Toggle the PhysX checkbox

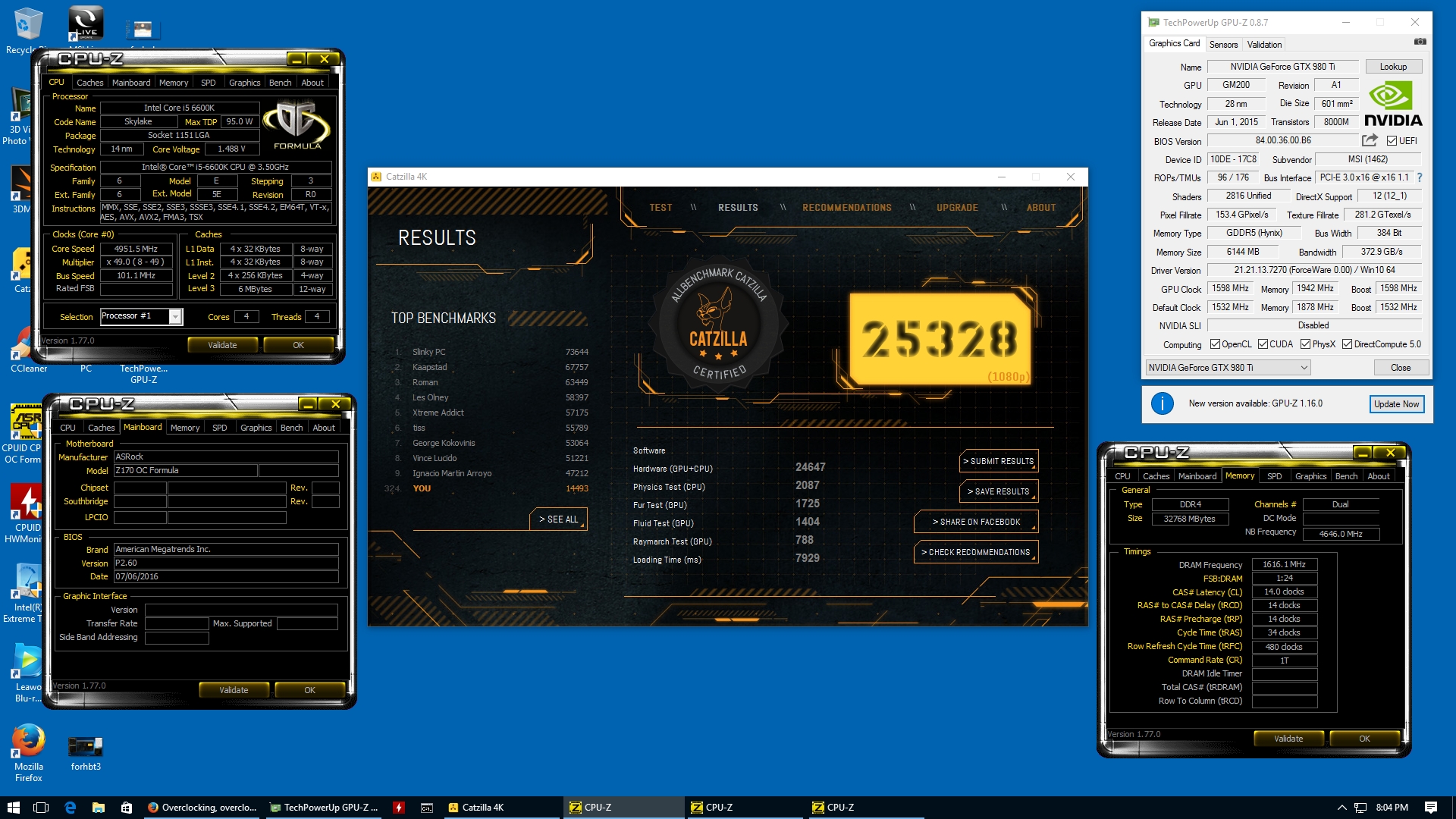1305,344
